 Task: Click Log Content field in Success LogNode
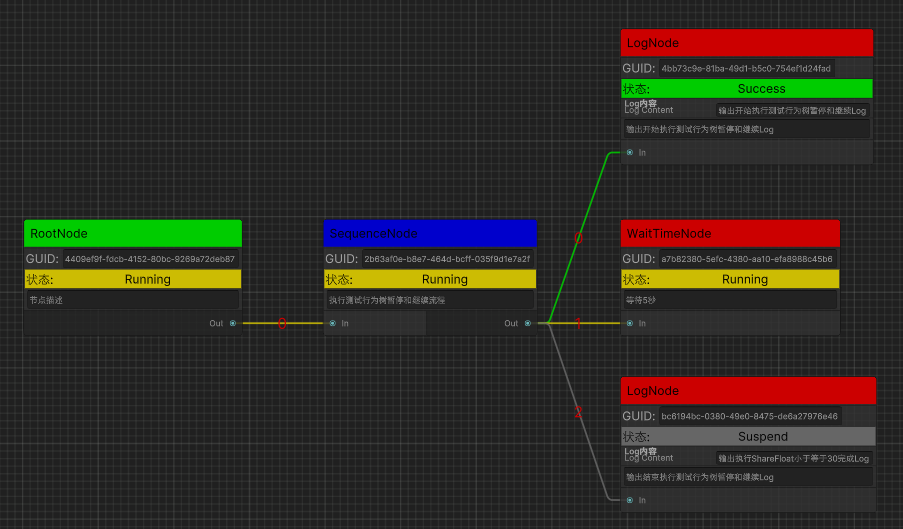coord(792,110)
